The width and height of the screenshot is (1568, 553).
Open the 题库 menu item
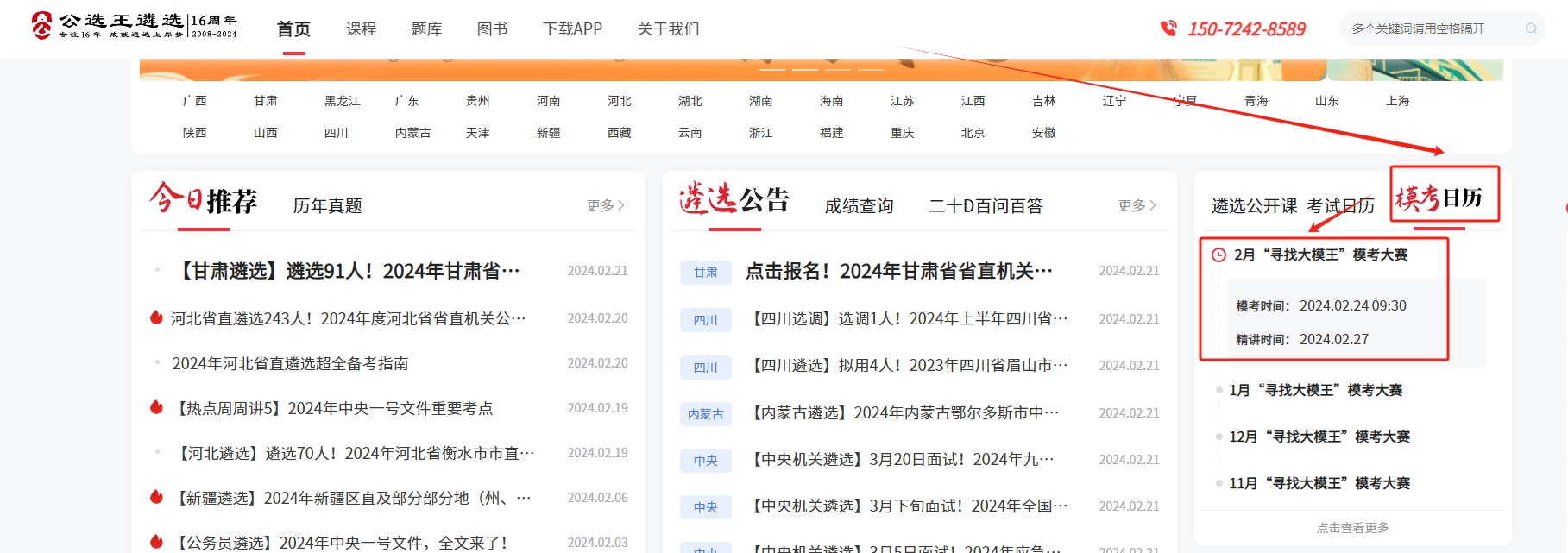click(x=426, y=29)
